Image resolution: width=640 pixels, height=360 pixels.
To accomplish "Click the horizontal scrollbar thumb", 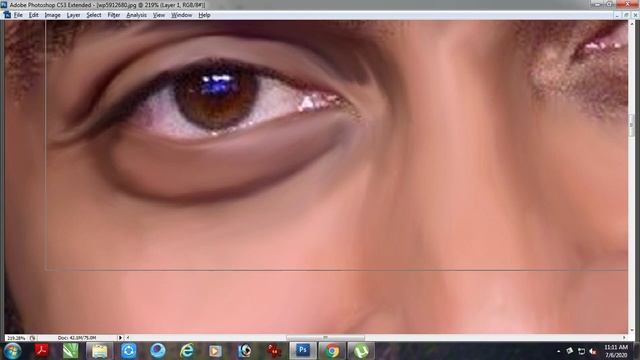I will 325,338.
